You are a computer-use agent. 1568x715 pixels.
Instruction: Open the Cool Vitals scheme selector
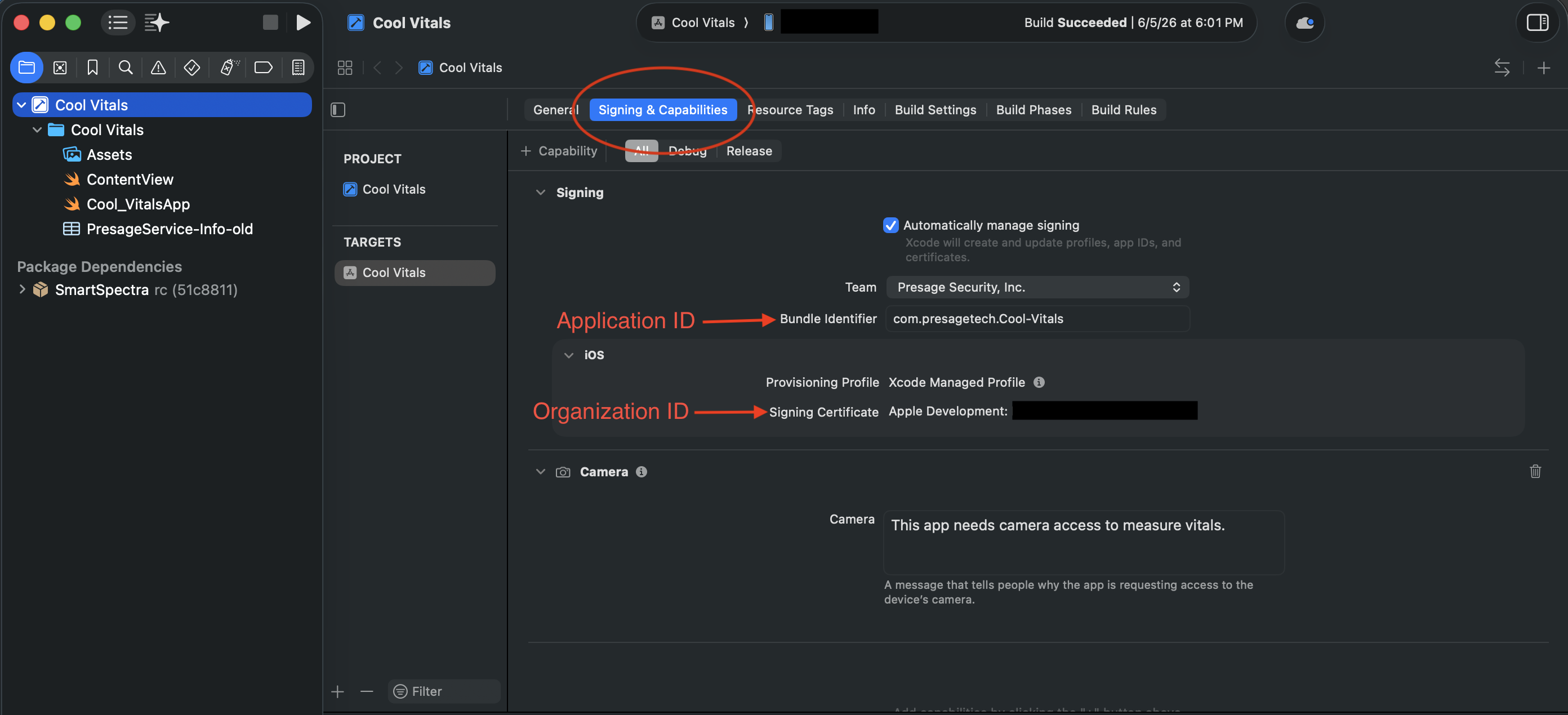(x=693, y=23)
